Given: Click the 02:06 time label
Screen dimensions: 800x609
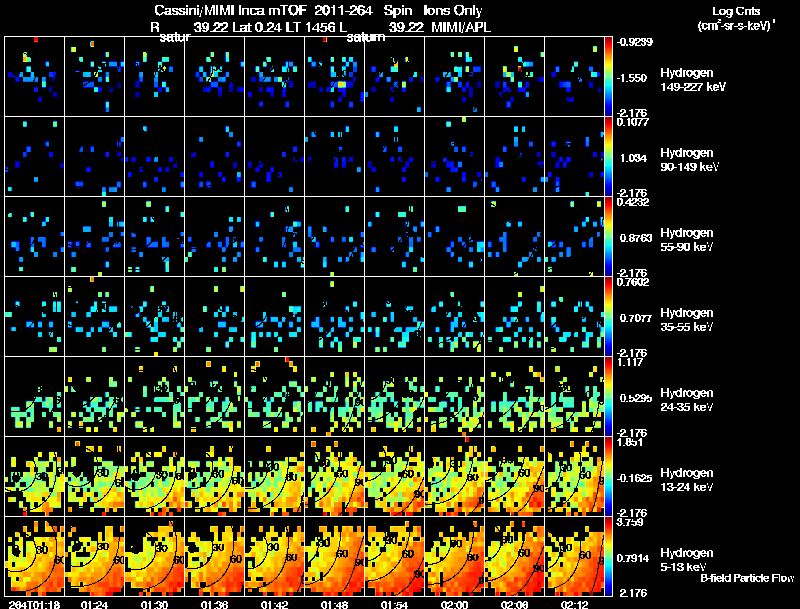Looking at the screenshot, I should [514, 605].
